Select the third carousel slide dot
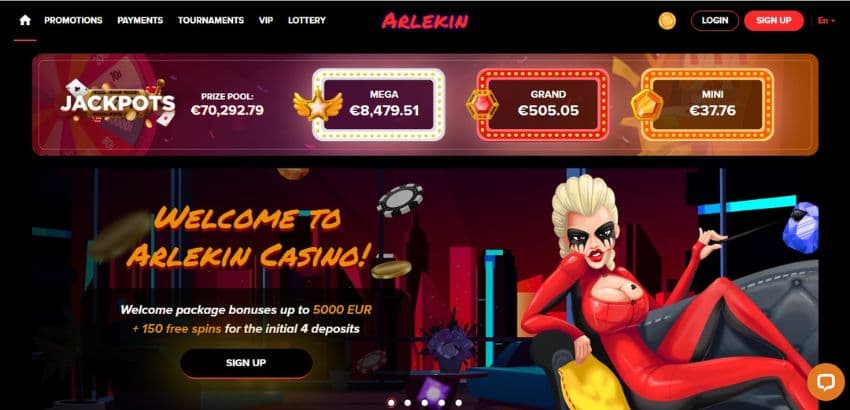The image size is (850, 410). point(424,403)
